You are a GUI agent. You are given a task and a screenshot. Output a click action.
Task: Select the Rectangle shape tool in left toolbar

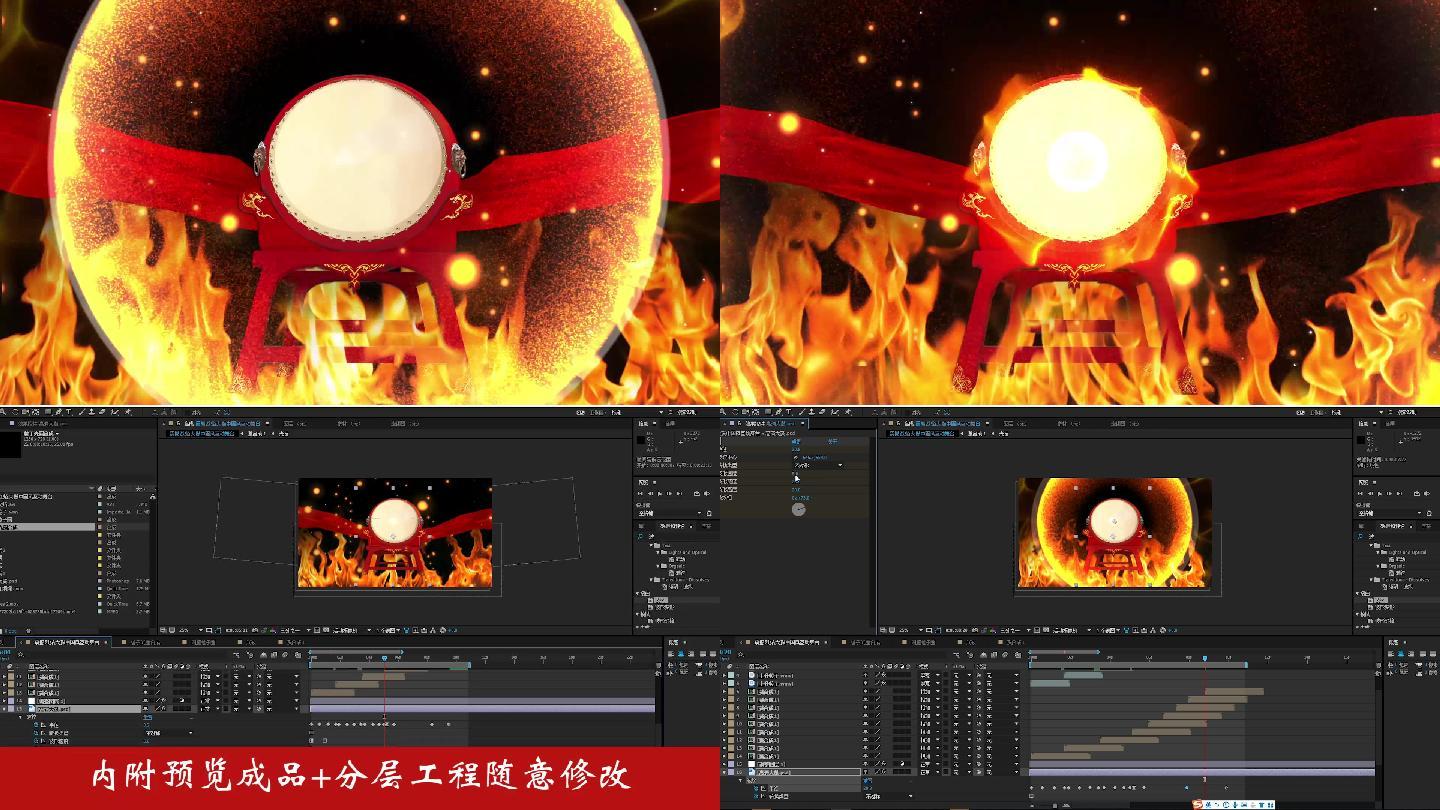coord(48,412)
